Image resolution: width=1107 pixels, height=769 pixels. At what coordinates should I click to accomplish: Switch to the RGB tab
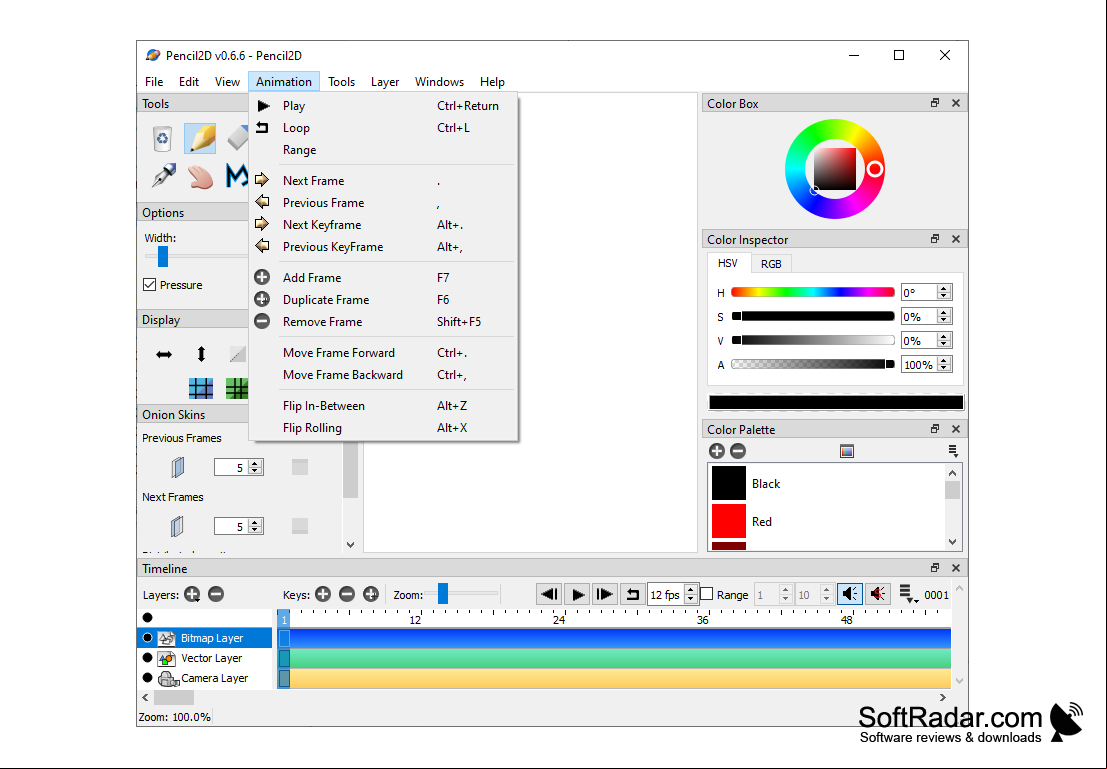(771, 264)
